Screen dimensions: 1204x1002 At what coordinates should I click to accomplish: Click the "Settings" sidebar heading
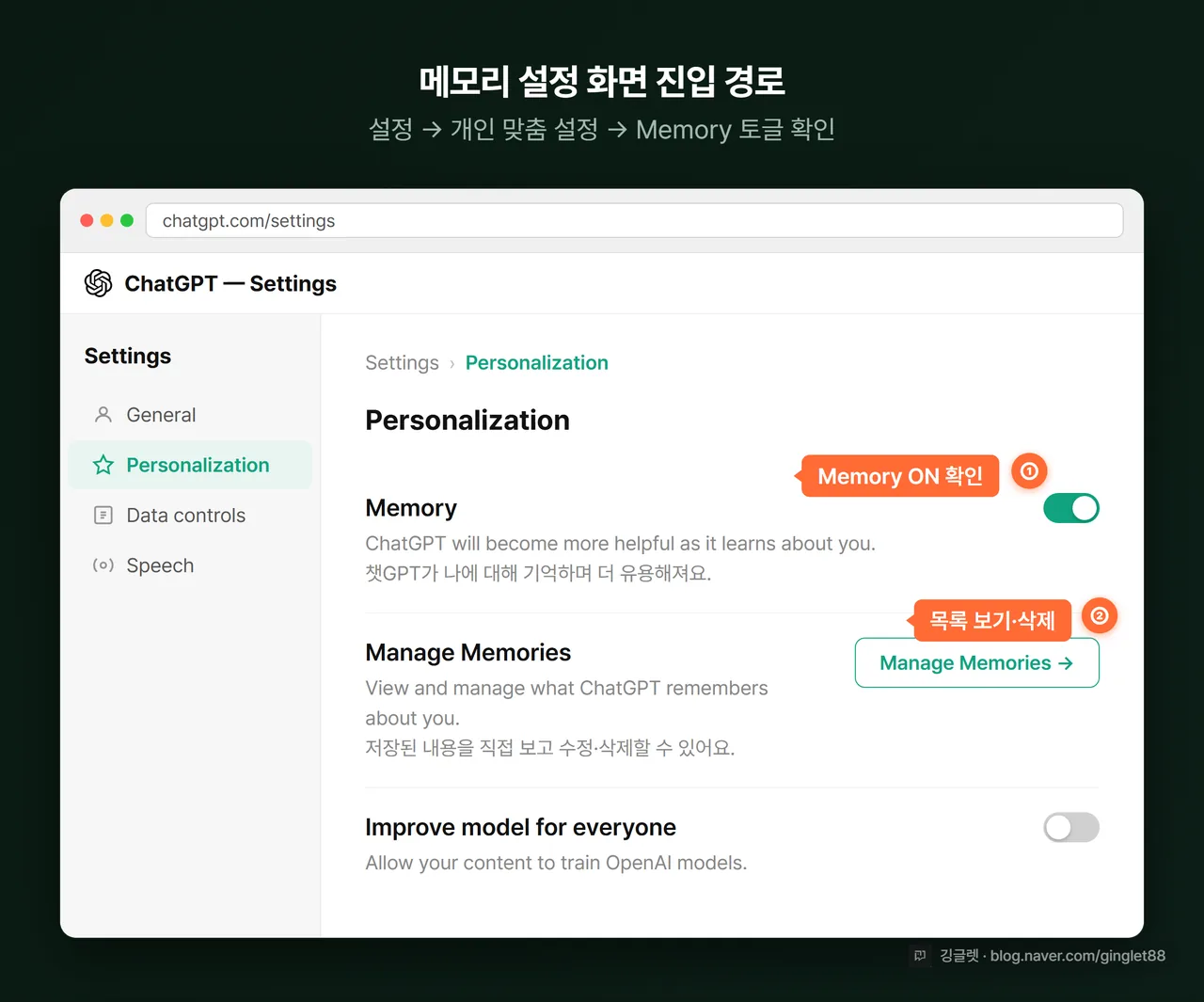(128, 356)
